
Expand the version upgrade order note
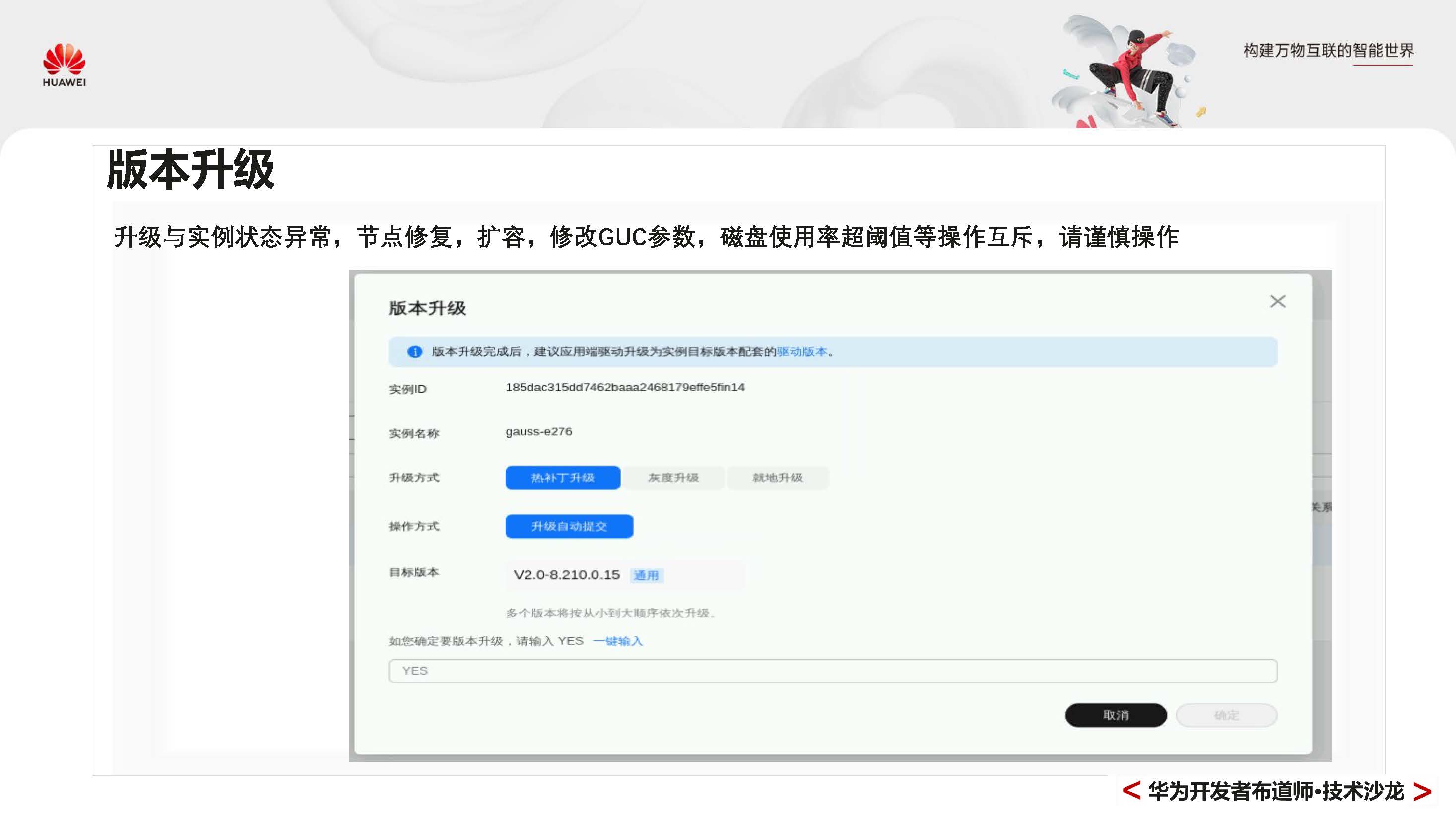coord(609,614)
